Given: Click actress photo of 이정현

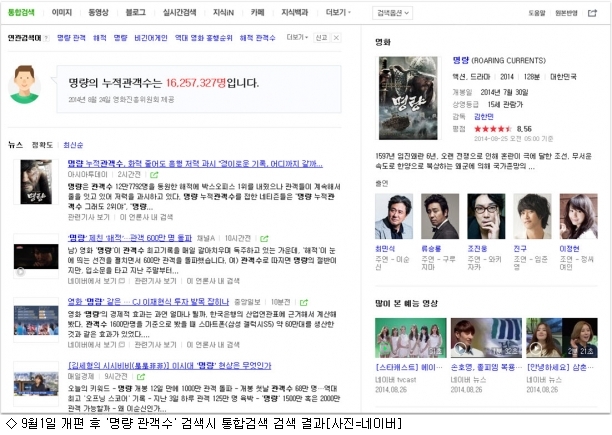Looking at the screenshot, I should click(578, 216).
